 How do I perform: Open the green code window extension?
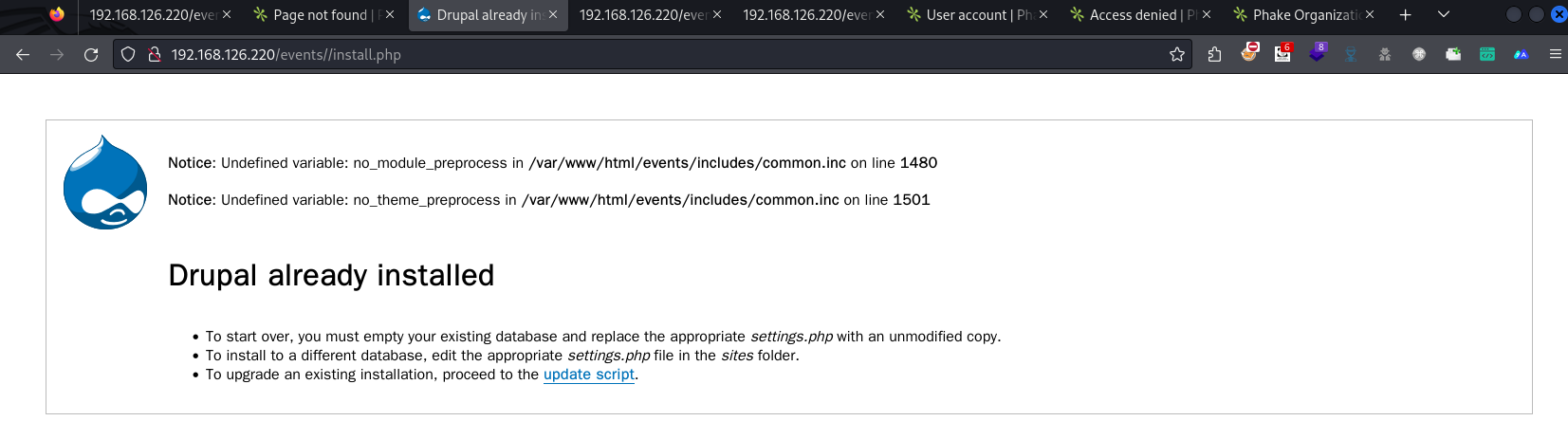pyautogui.click(x=1487, y=55)
